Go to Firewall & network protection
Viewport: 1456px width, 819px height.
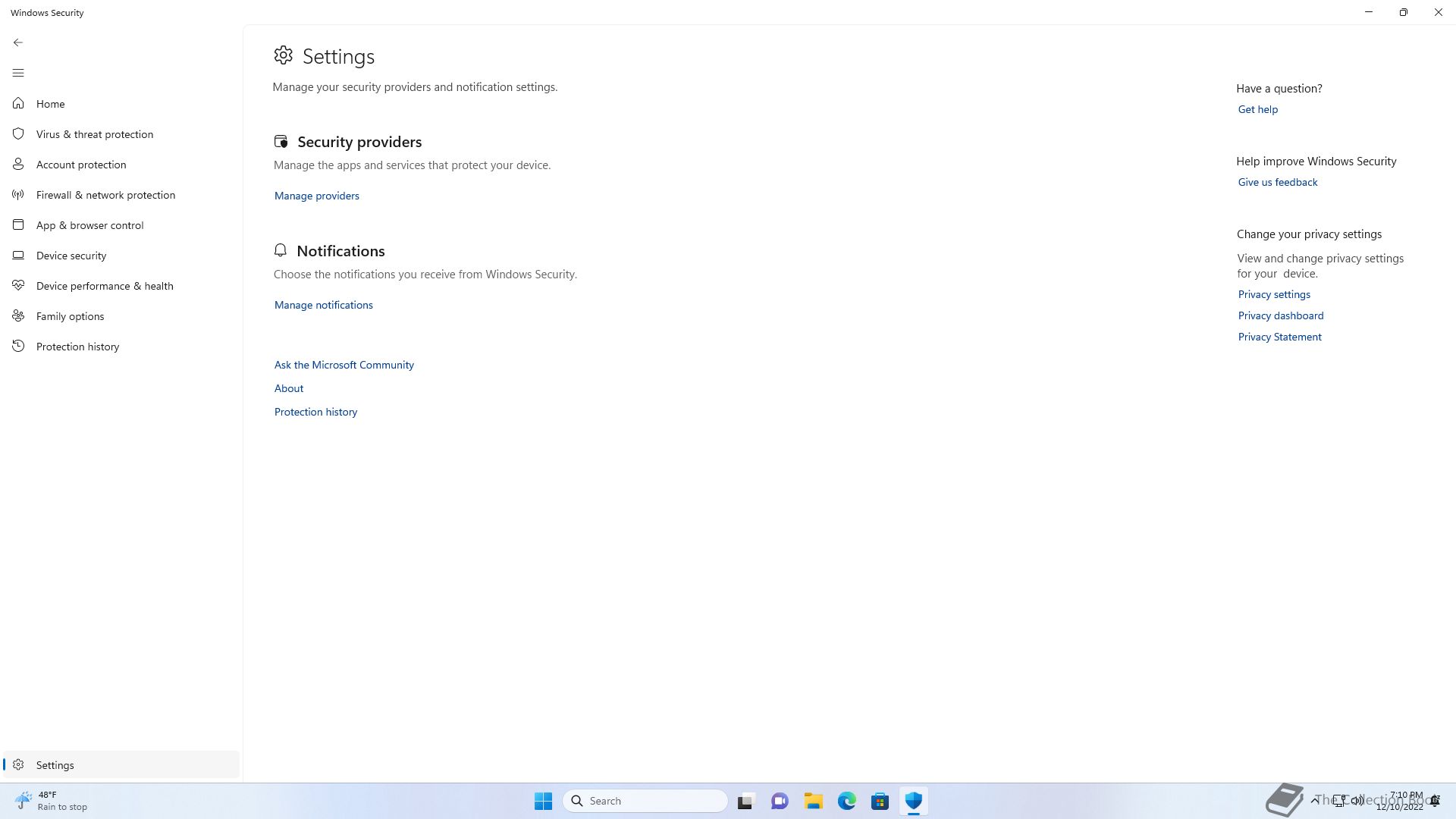tap(121, 195)
